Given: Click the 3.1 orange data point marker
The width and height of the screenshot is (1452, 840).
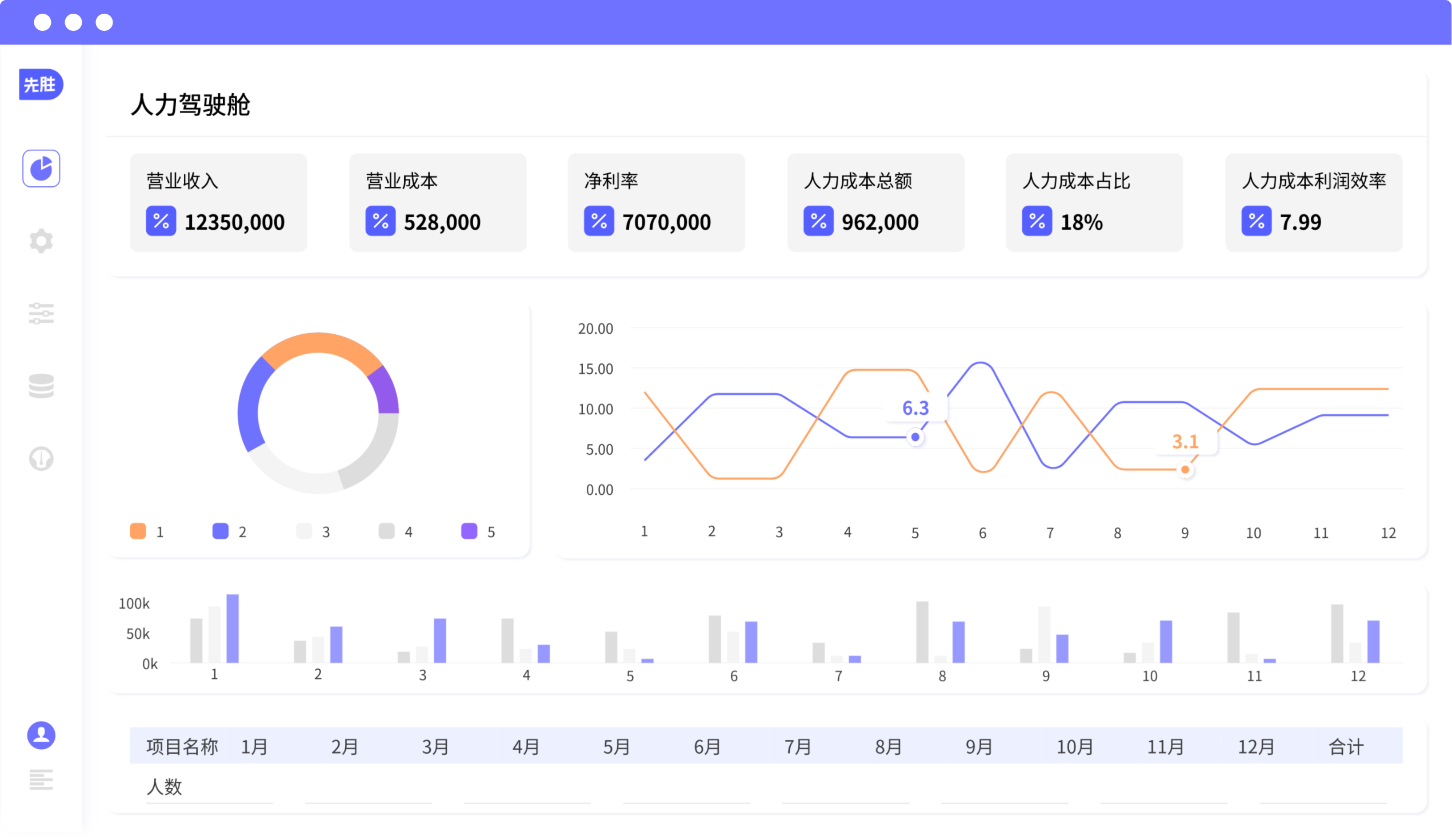Looking at the screenshot, I should [1185, 470].
